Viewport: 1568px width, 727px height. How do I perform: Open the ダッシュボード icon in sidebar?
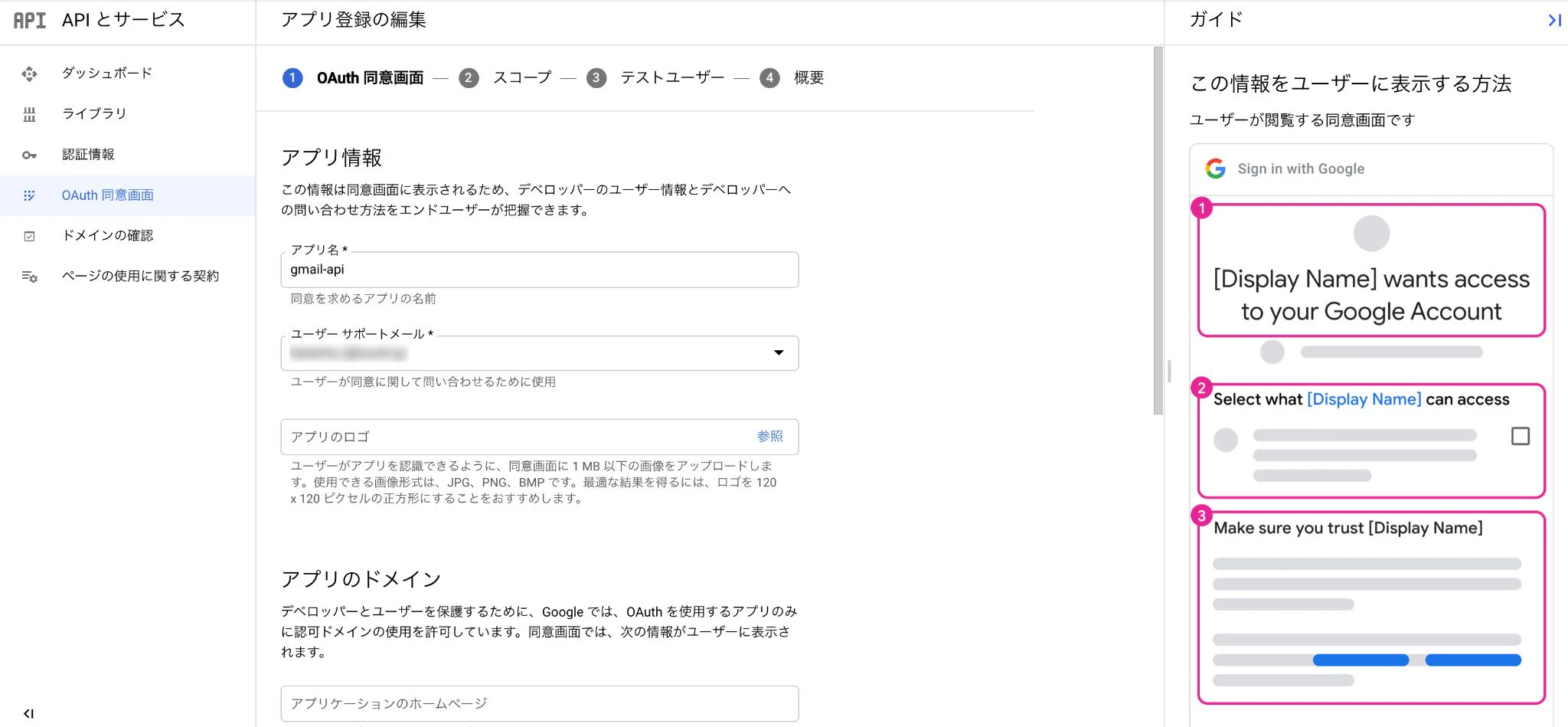pos(29,74)
